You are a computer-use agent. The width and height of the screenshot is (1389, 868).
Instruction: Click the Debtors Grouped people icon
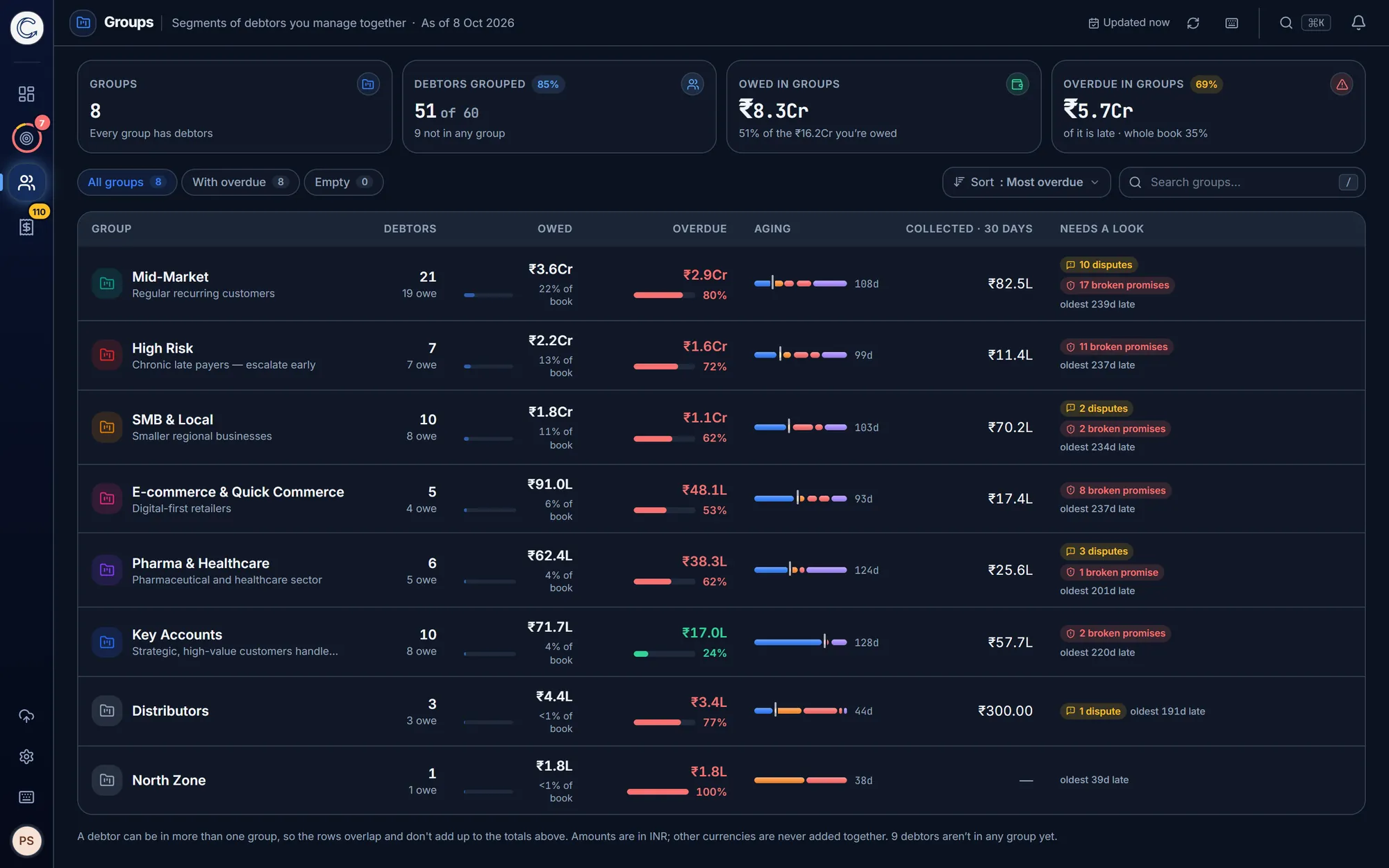coord(692,84)
